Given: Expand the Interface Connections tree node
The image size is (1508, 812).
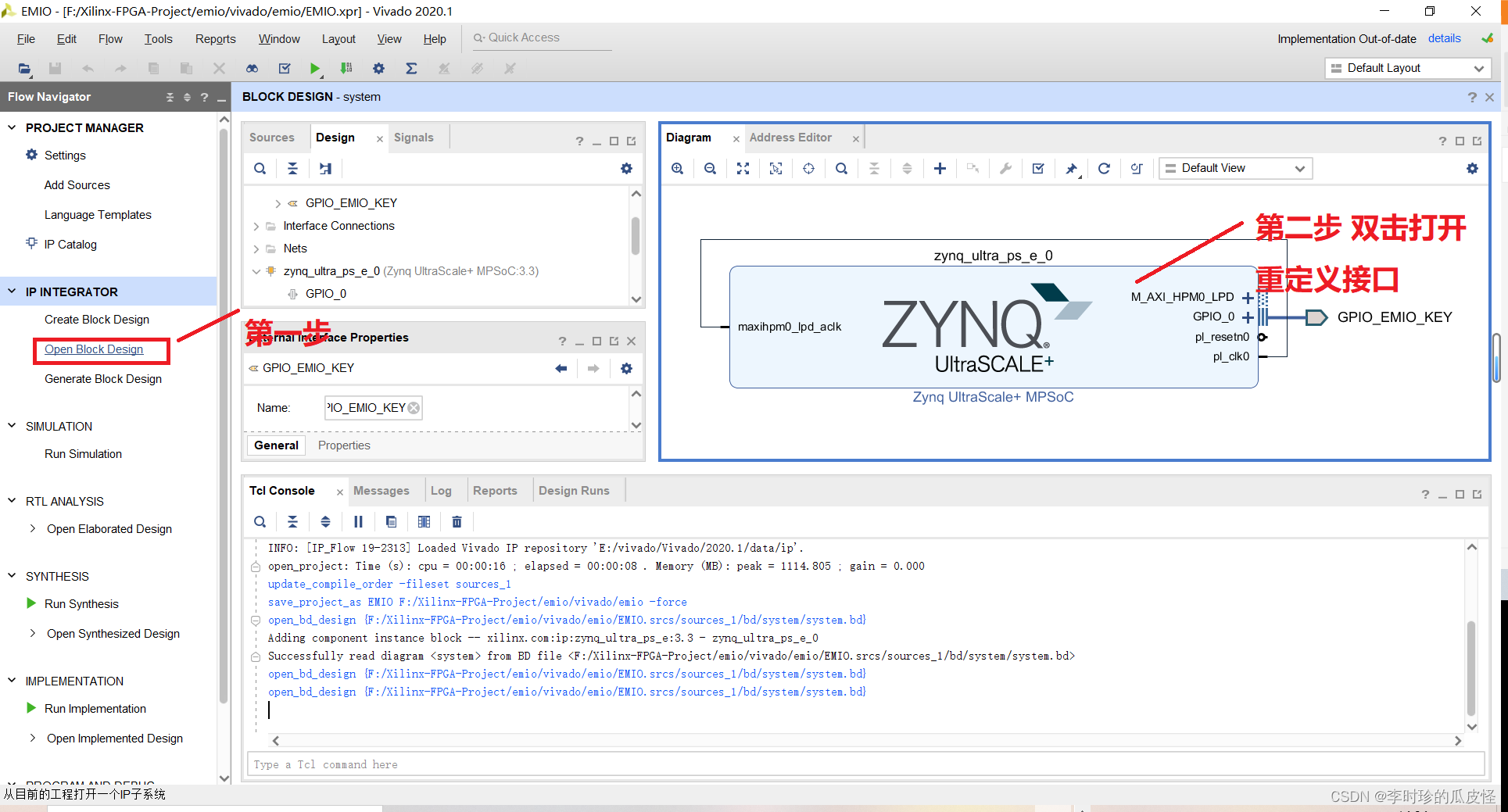Looking at the screenshot, I should coord(256,226).
